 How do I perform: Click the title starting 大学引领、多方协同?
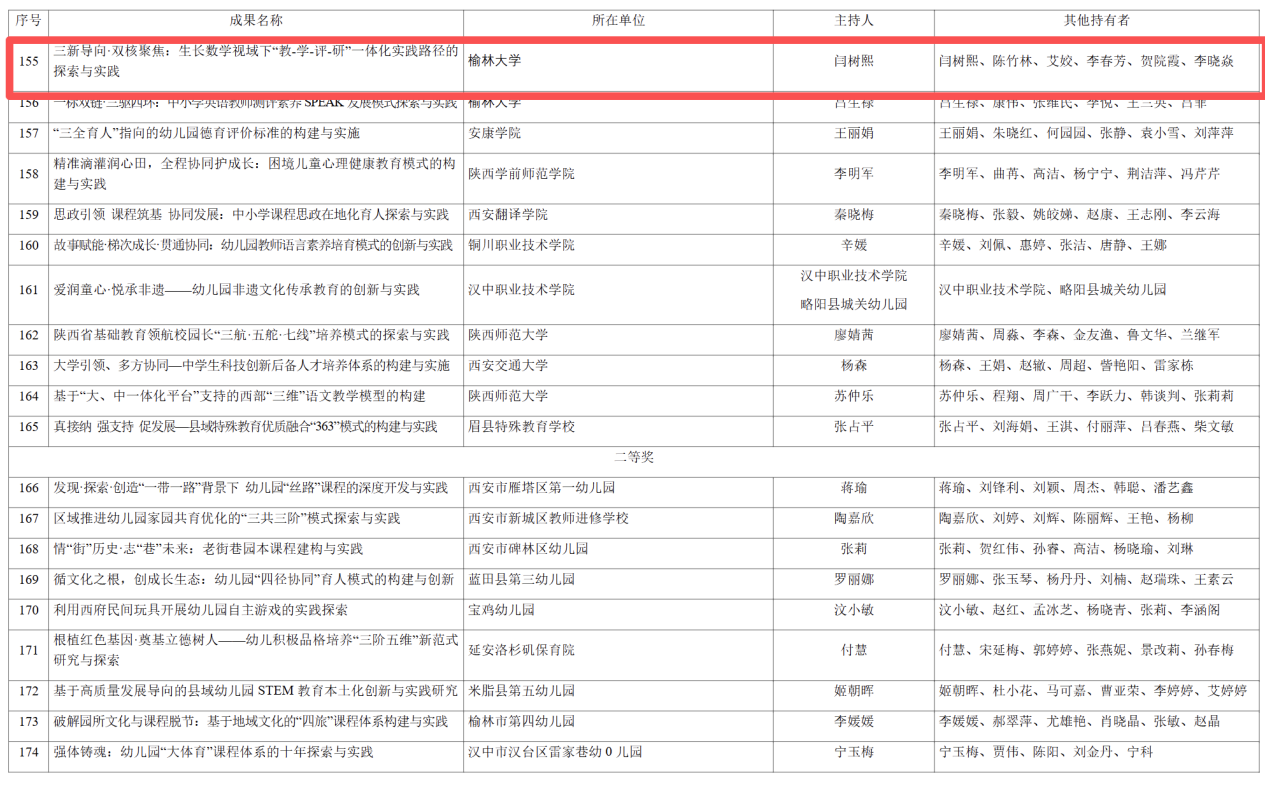251,366
